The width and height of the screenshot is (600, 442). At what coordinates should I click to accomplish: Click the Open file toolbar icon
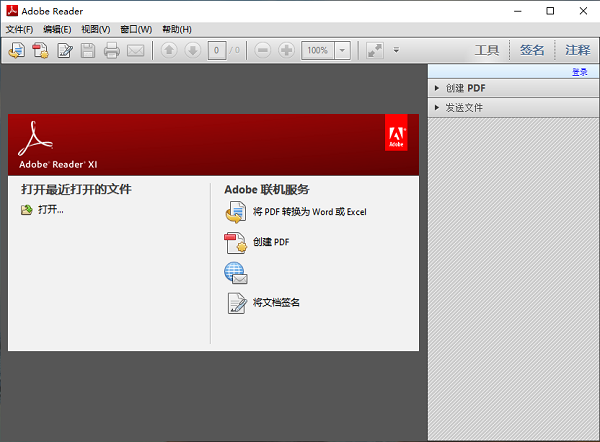coord(16,50)
